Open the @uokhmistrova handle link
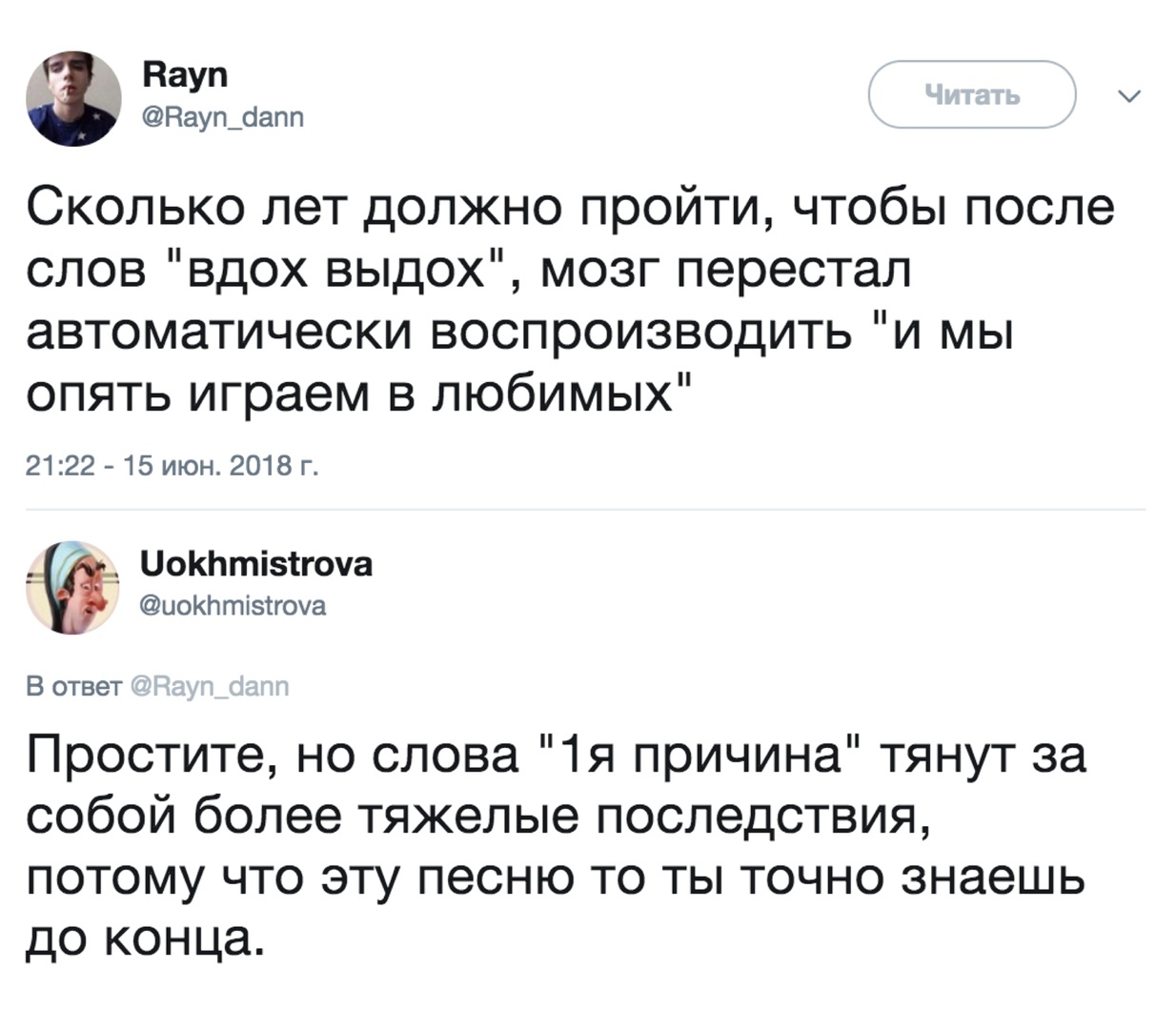Image resolution: width=1176 pixels, height=1029 pixels. pos(233,605)
